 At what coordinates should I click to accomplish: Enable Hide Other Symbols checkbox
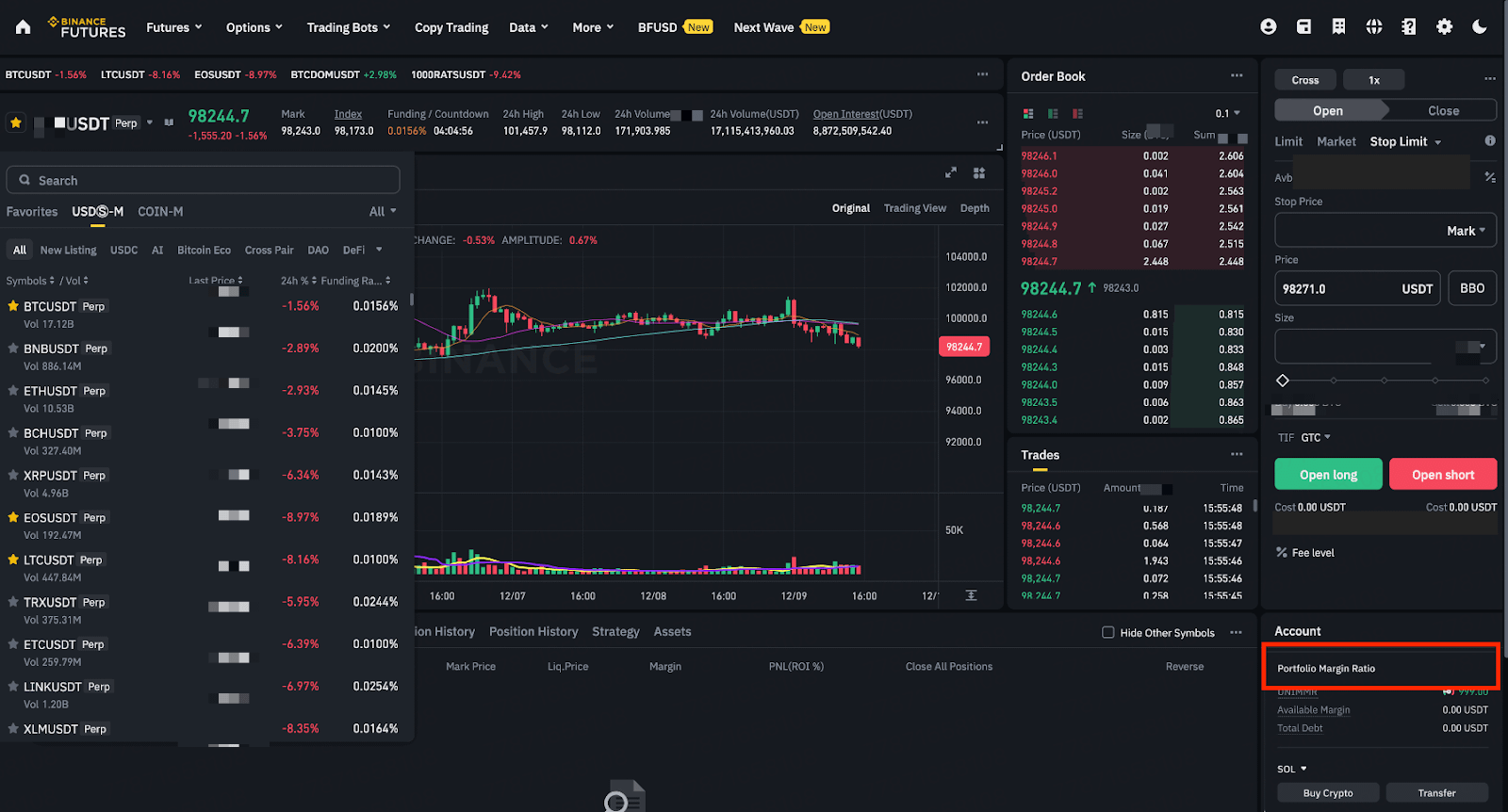point(1108,632)
